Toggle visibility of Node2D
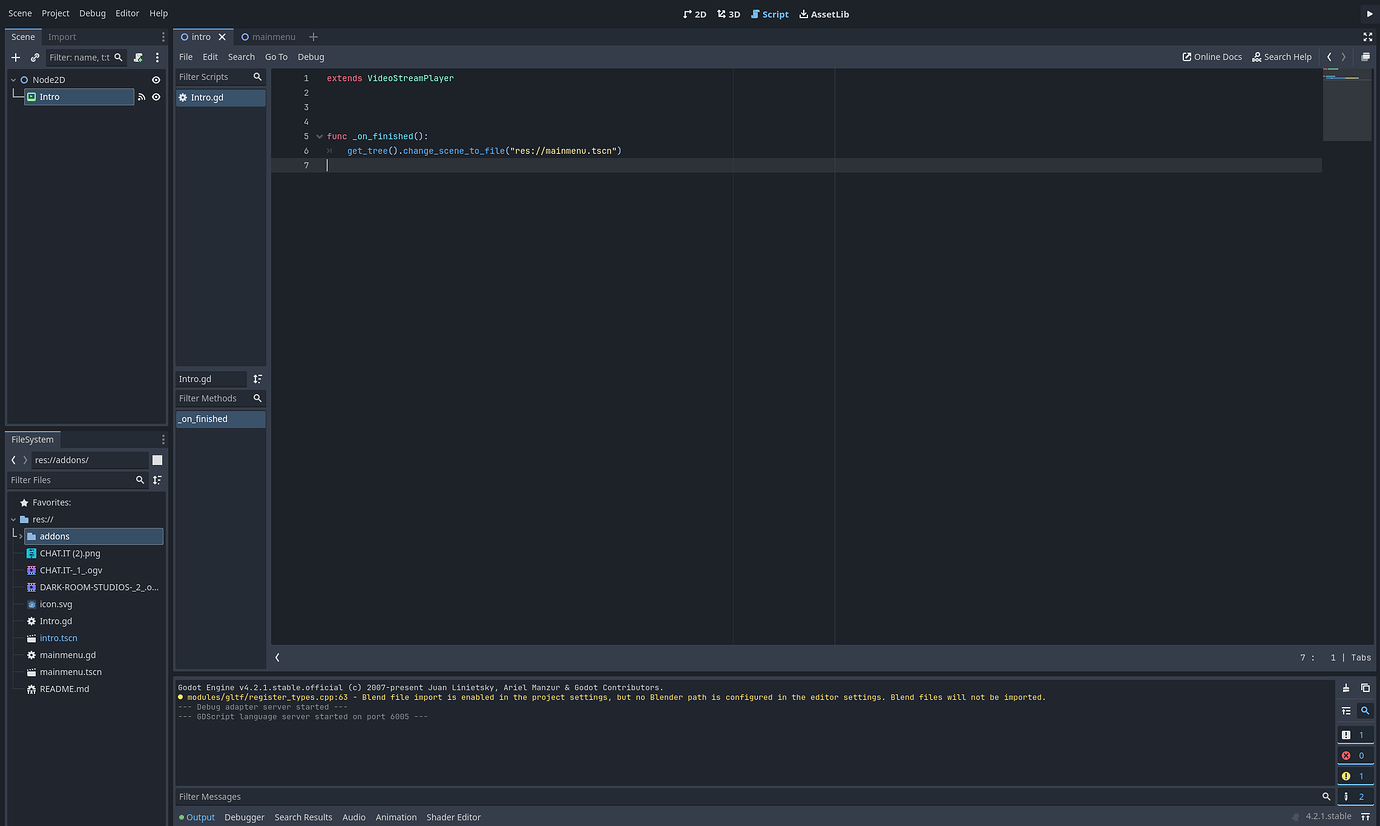The width and height of the screenshot is (1380, 826). tap(156, 80)
